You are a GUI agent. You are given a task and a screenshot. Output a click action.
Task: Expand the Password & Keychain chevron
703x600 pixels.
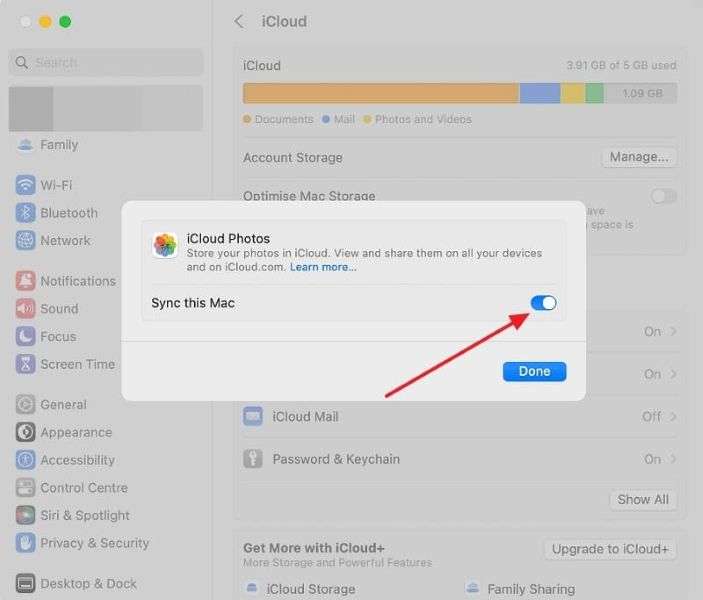pos(673,459)
